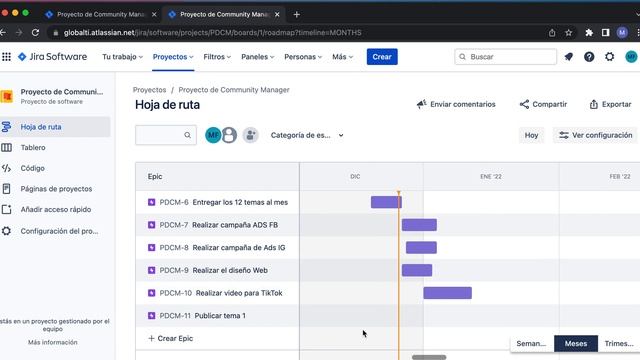Image resolution: width=640 pixels, height=360 pixels.
Task: Click the epic icon for PDCM-9
Action: click(x=151, y=270)
